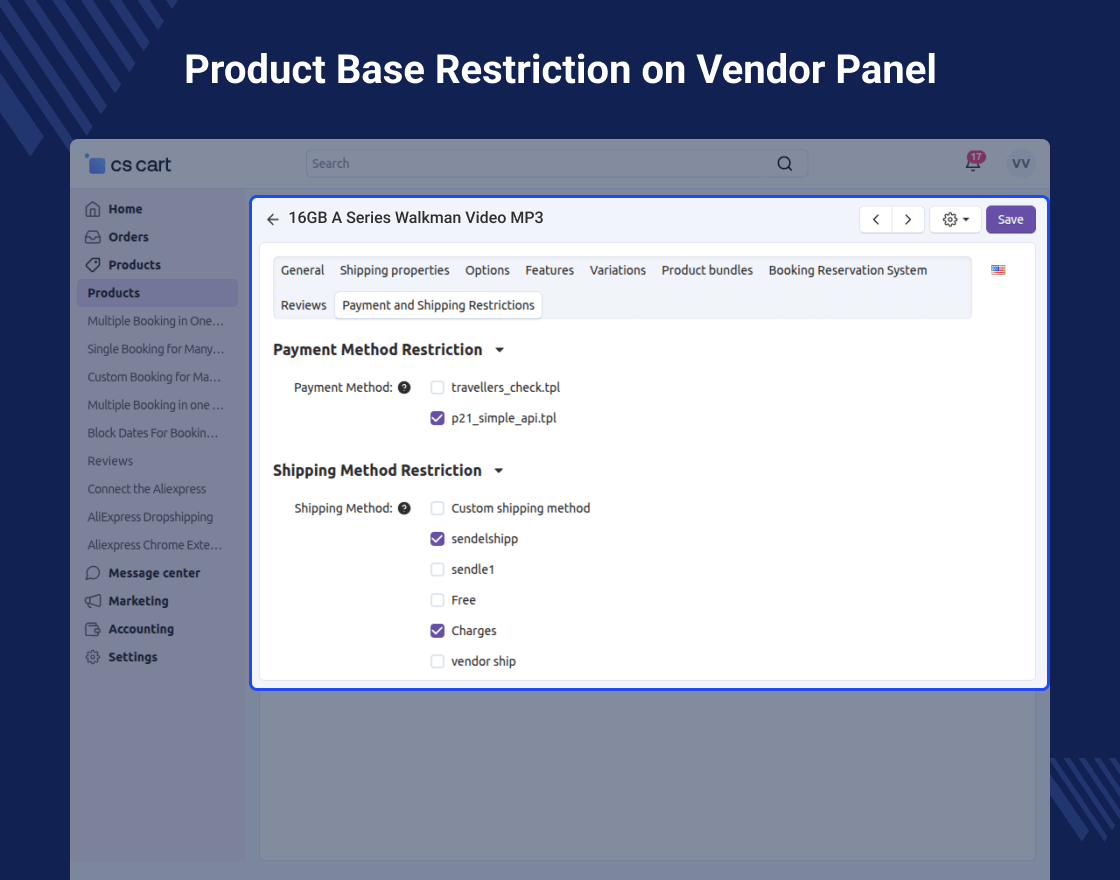This screenshot has height=880, width=1120.
Task: Click the CS-Cart logo
Action: point(129,164)
